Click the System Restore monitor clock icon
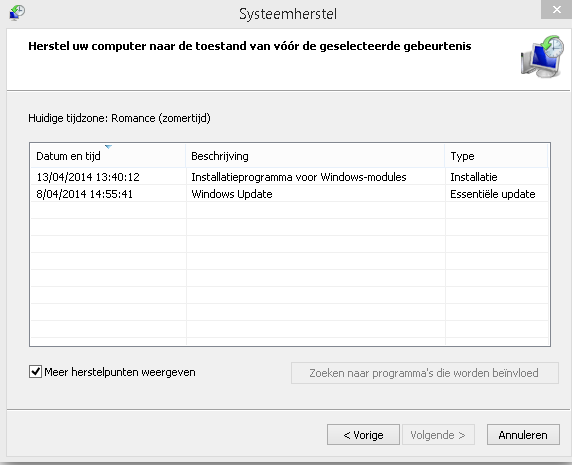This screenshot has width=572, height=465. pos(542,57)
